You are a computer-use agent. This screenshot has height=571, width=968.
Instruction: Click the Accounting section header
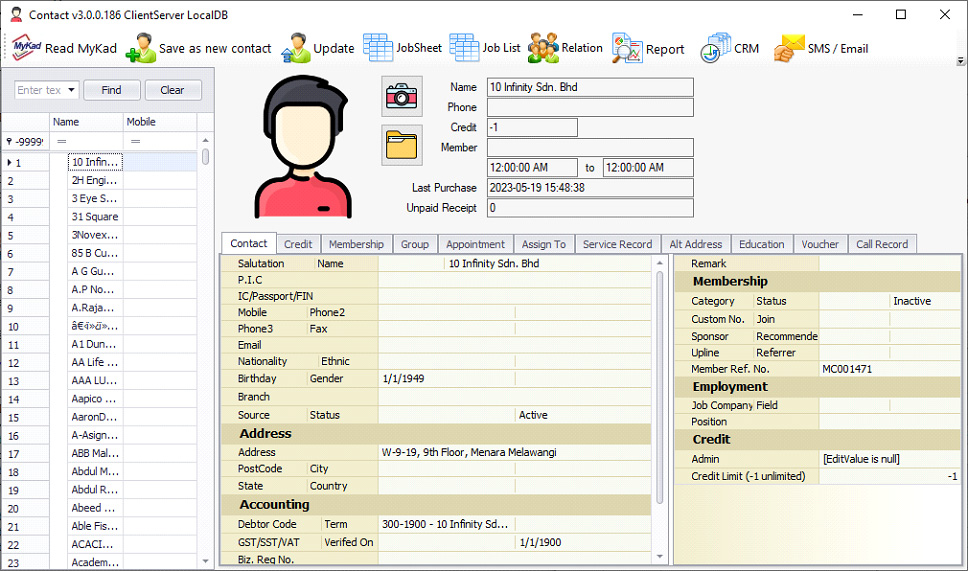pyautogui.click(x=436, y=504)
